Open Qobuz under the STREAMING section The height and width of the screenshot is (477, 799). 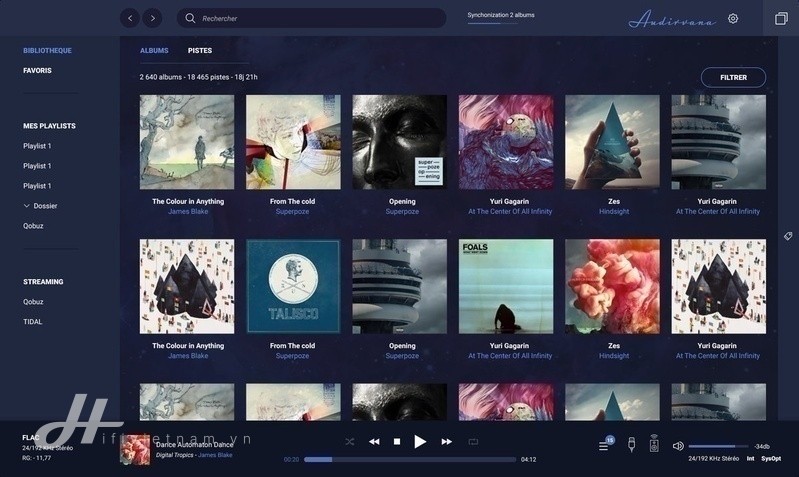pyautogui.click(x=33, y=302)
